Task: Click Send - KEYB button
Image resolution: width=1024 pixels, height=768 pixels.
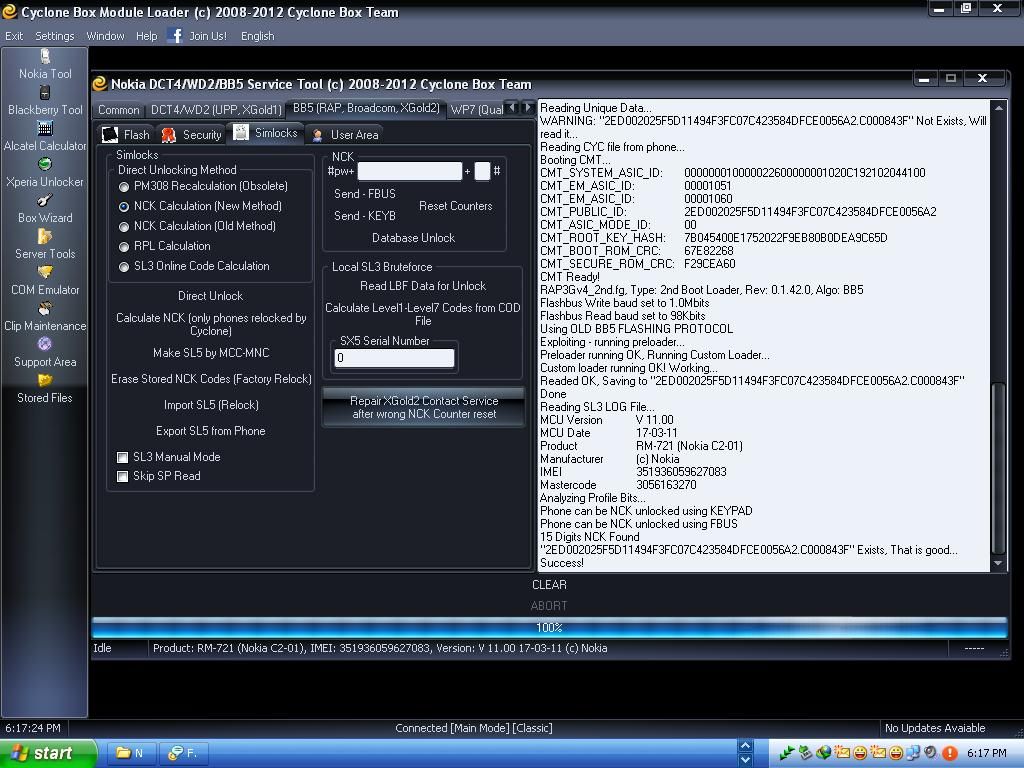Action: click(x=364, y=216)
